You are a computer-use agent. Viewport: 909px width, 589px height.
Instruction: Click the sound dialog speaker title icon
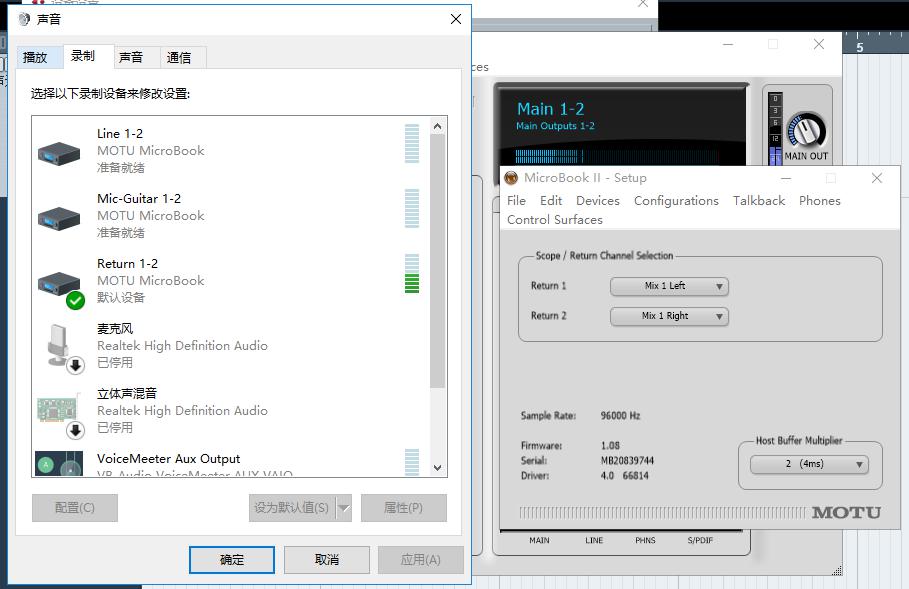(x=24, y=19)
